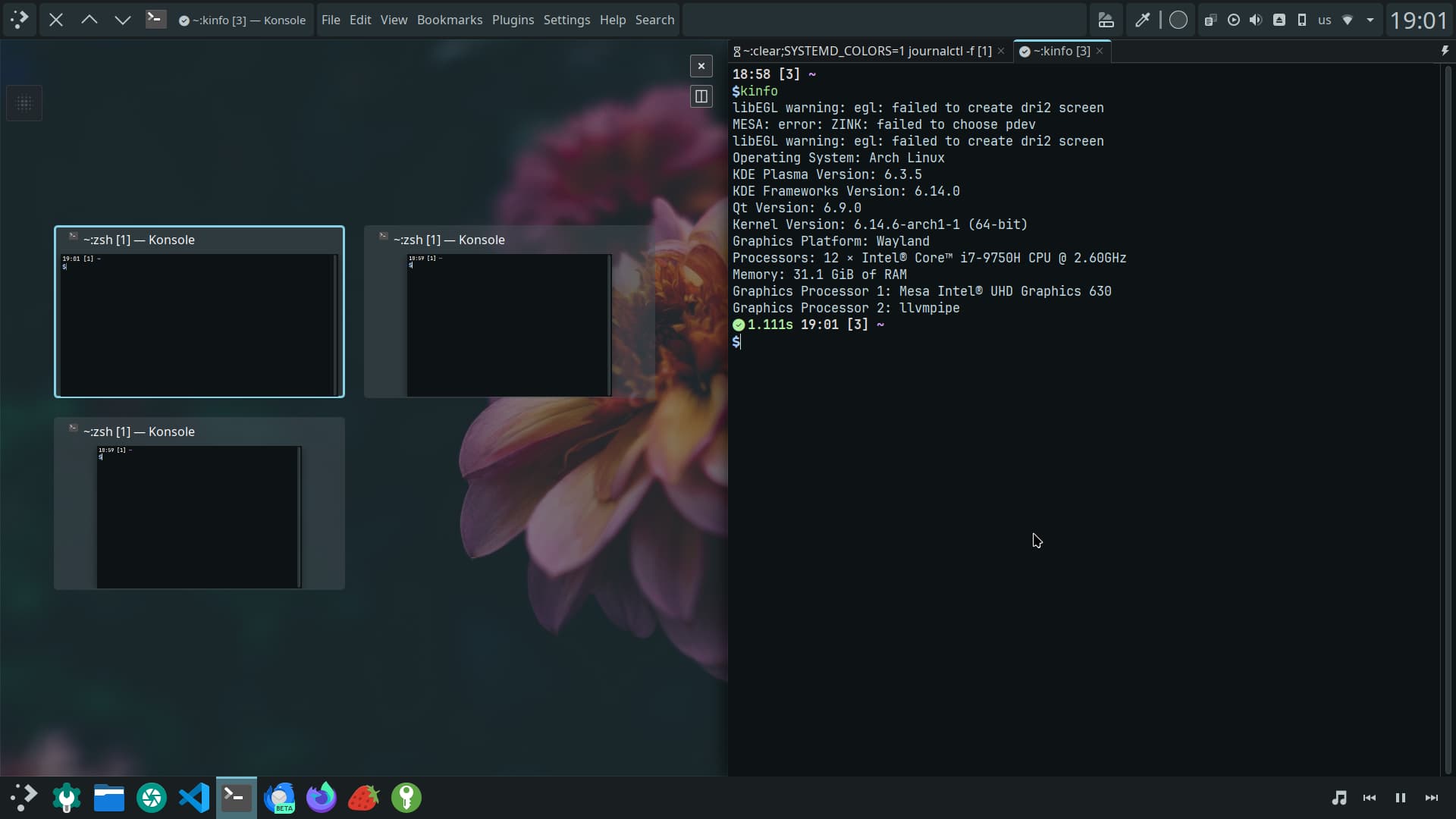Activate the color picker eyedropper
This screenshot has width=1456, height=819.
pyautogui.click(x=1142, y=20)
